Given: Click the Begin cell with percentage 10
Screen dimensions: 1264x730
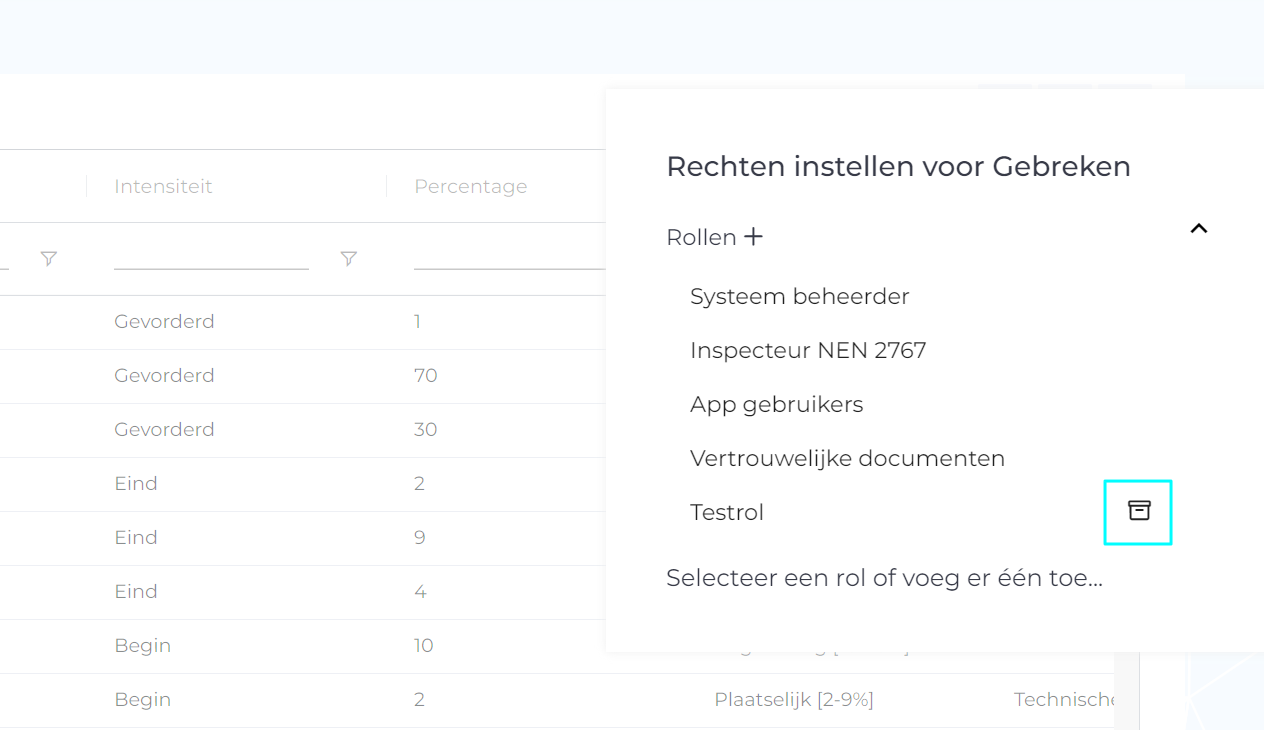Looking at the screenshot, I should pos(143,645).
